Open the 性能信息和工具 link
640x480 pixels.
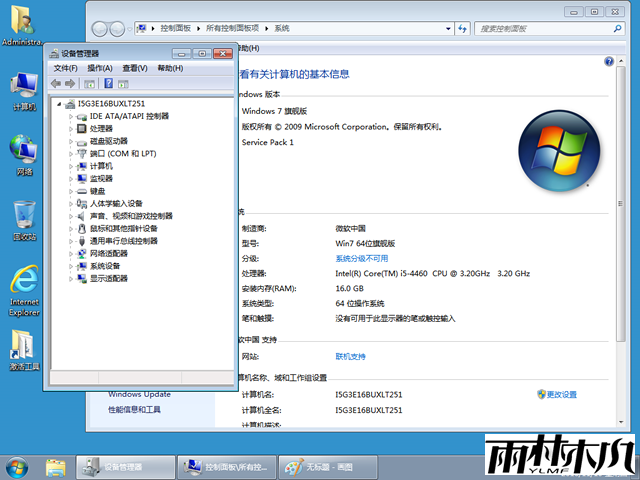tap(134, 409)
